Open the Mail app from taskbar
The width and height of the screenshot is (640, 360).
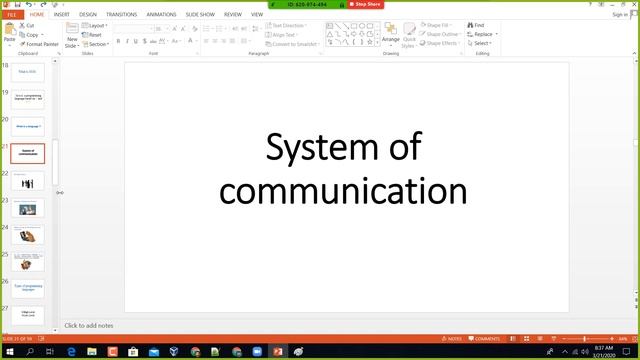tap(154, 351)
